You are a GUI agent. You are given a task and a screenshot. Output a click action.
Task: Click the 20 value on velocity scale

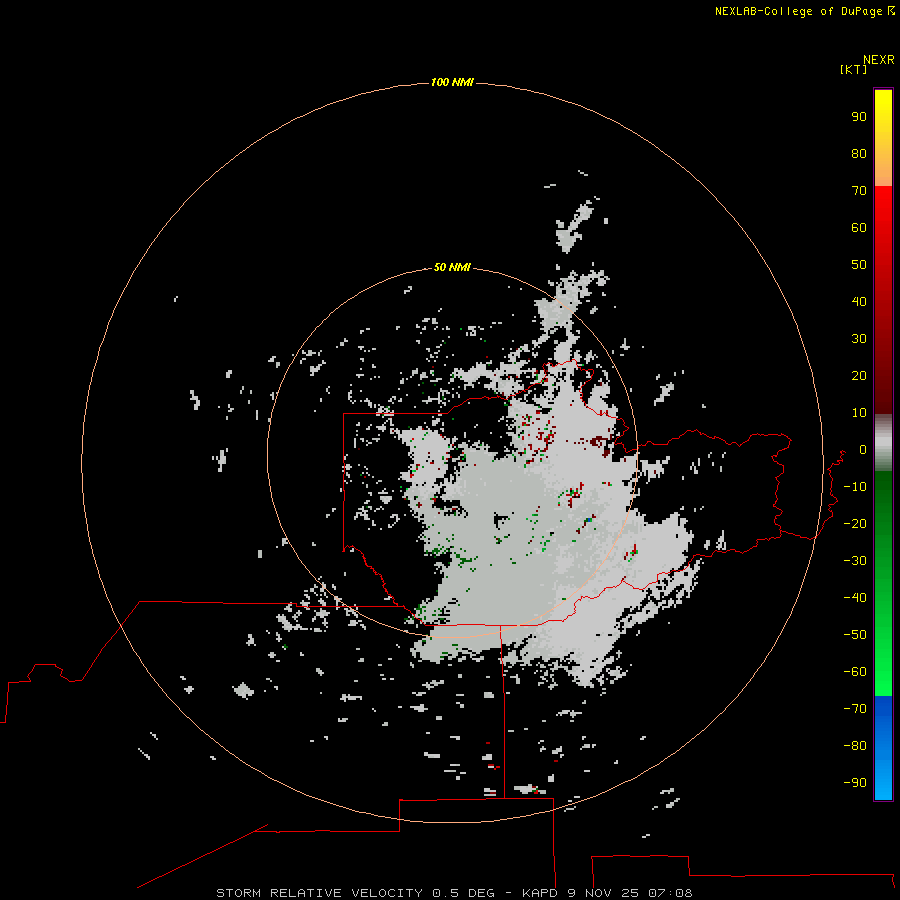[x=859, y=375]
